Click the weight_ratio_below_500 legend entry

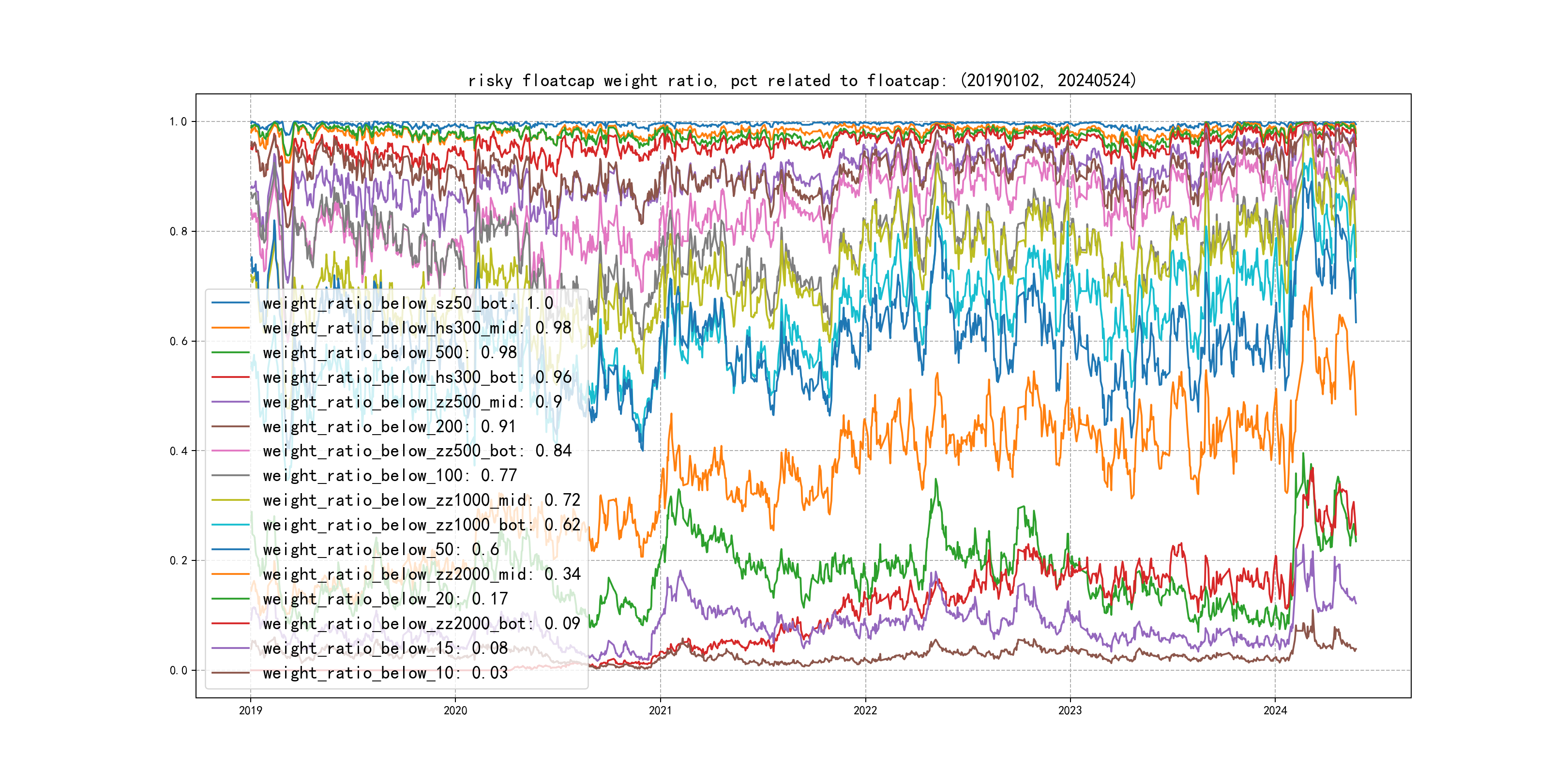pos(390,352)
